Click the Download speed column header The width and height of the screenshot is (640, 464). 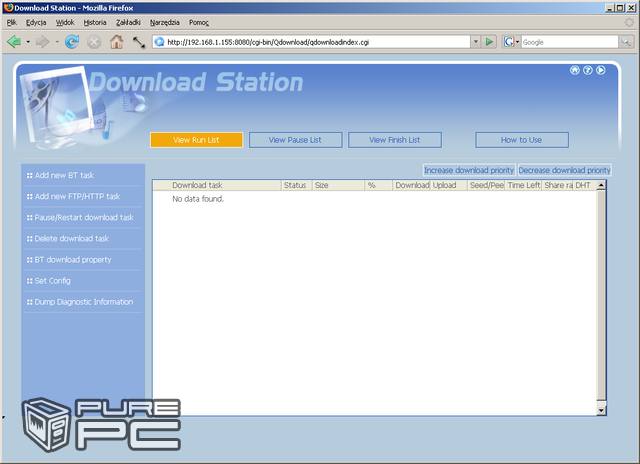coord(412,185)
